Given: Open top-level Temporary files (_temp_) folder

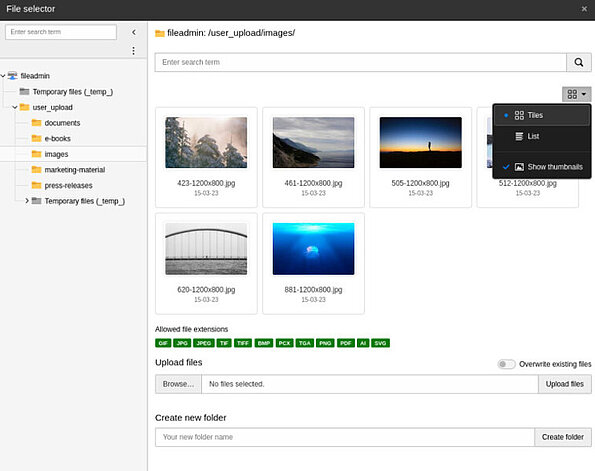Looking at the screenshot, I should click(x=73, y=92).
